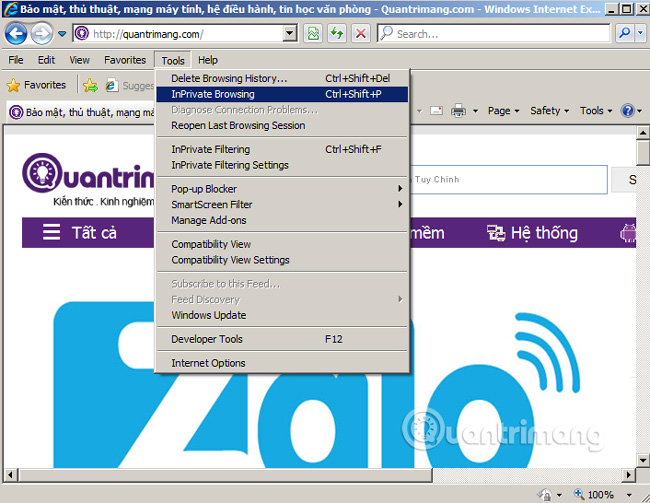Select the Quantrimang browser tab
This screenshot has height=503, width=650.
[81, 112]
